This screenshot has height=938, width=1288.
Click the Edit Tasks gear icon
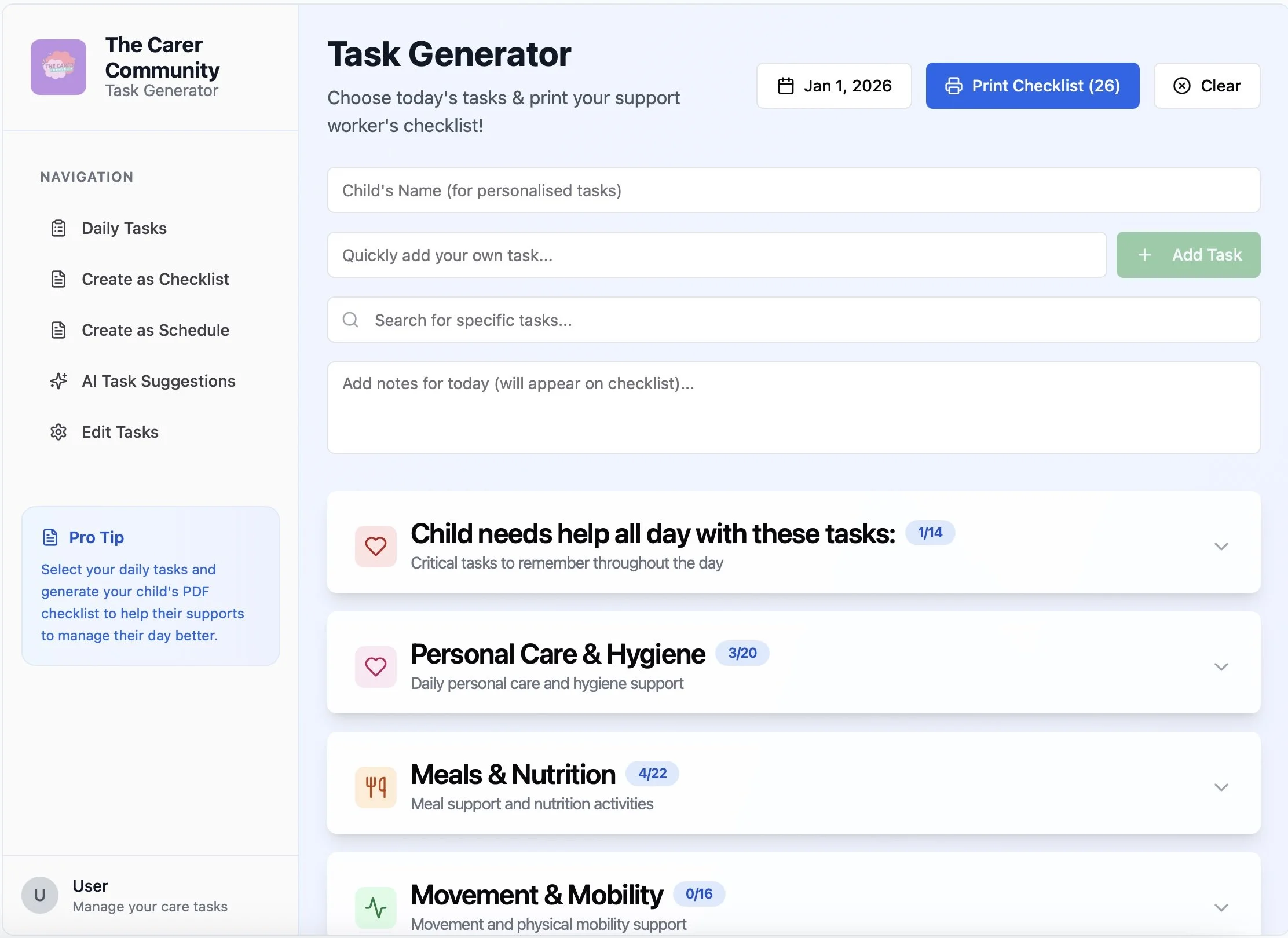[x=58, y=432]
